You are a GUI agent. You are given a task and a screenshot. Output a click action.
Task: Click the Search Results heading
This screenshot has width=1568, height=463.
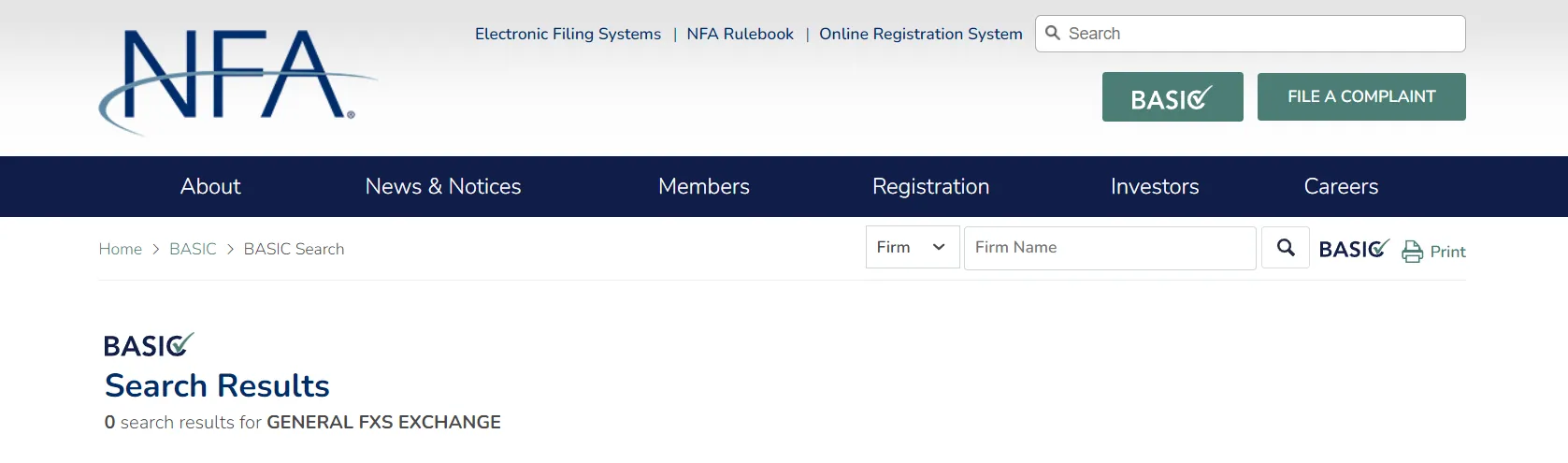(217, 385)
